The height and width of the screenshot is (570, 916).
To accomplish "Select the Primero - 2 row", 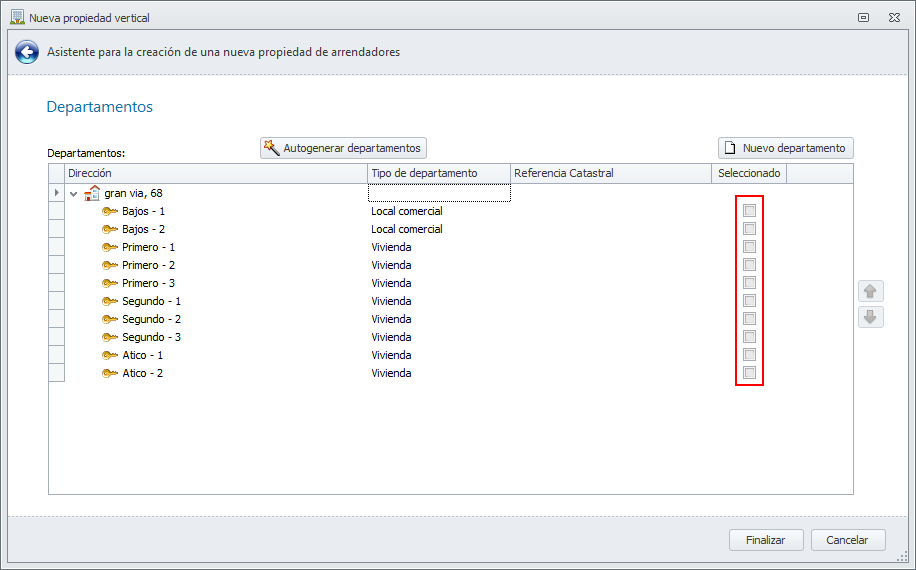I will (451, 266).
